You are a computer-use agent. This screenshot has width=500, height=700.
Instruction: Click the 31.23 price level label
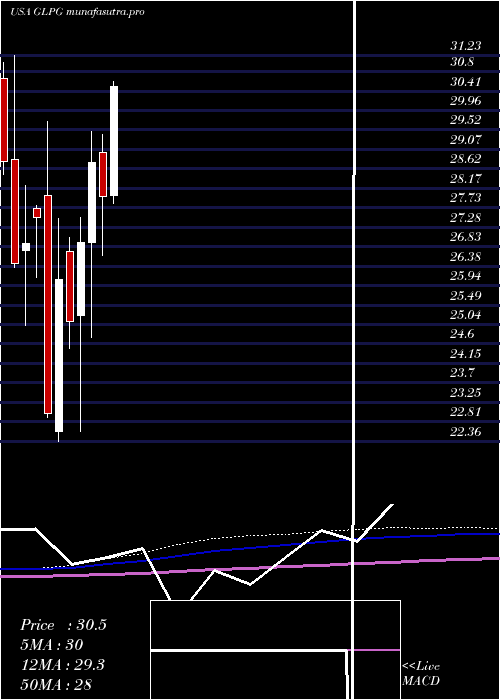click(x=466, y=45)
